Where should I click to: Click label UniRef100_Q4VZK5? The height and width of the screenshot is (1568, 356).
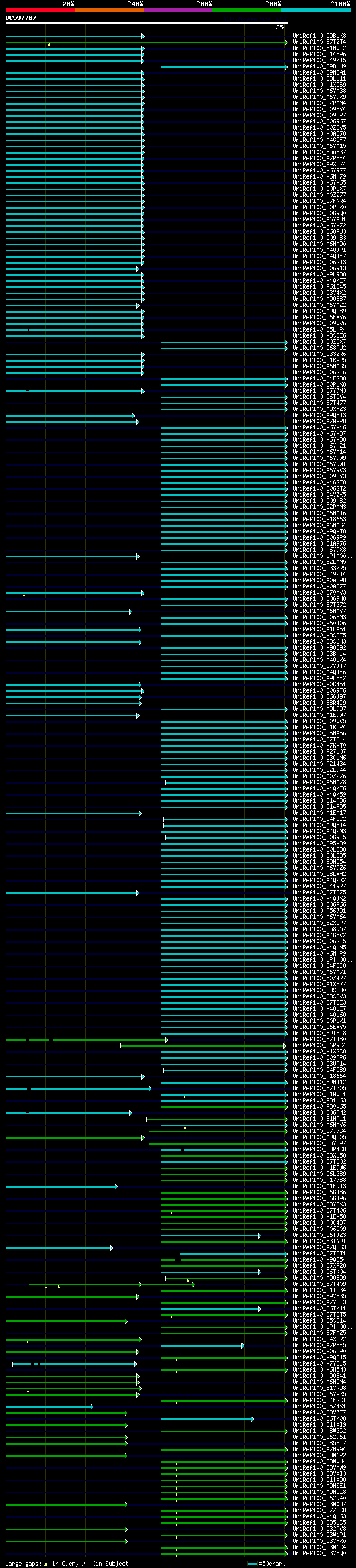[x=319, y=494]
